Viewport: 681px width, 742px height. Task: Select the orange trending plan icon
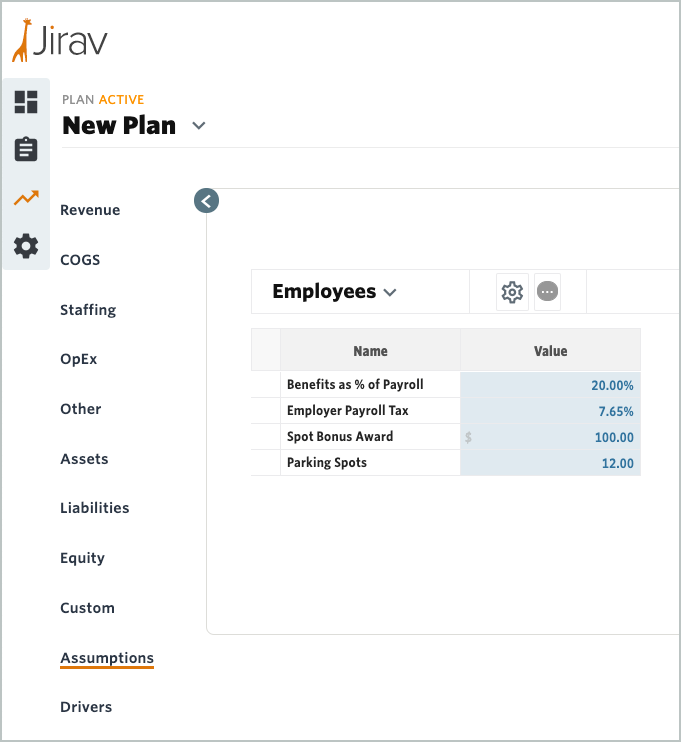[26, 198]
